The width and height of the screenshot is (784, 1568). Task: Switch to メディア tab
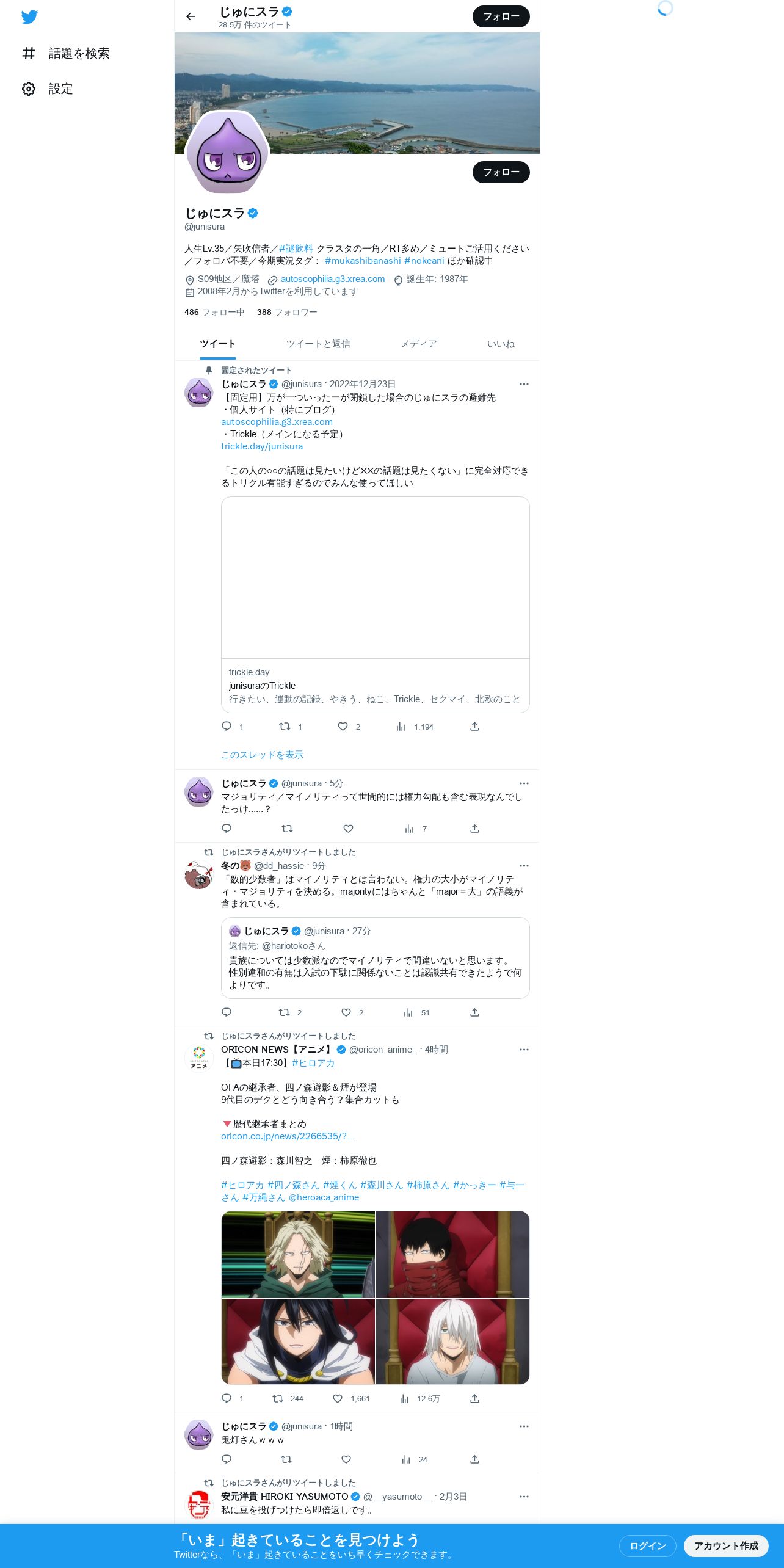tap(418, 344)
